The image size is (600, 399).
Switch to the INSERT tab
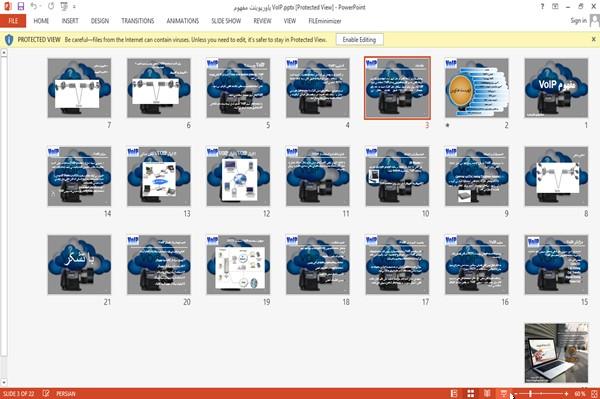[70, 21]
